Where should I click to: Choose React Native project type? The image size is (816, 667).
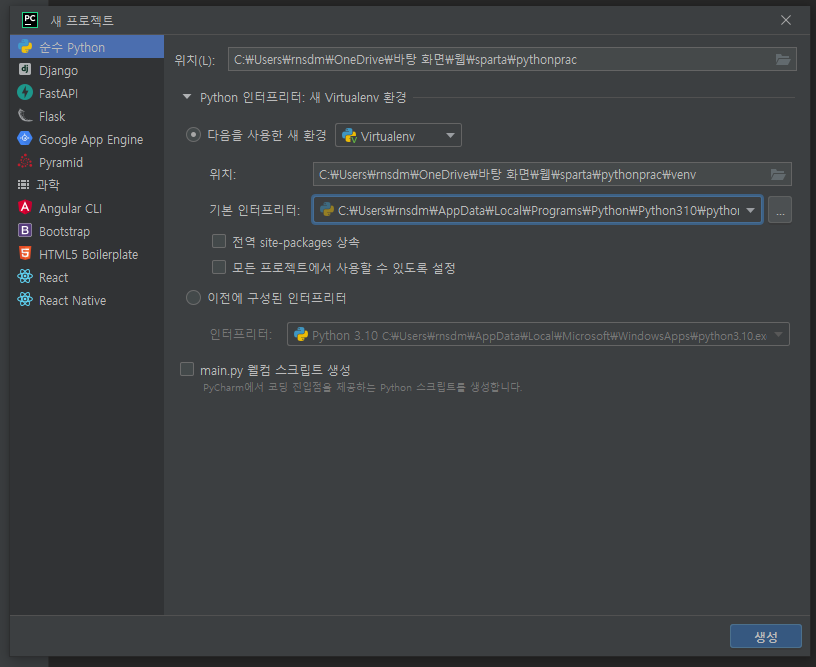[87, 300]
